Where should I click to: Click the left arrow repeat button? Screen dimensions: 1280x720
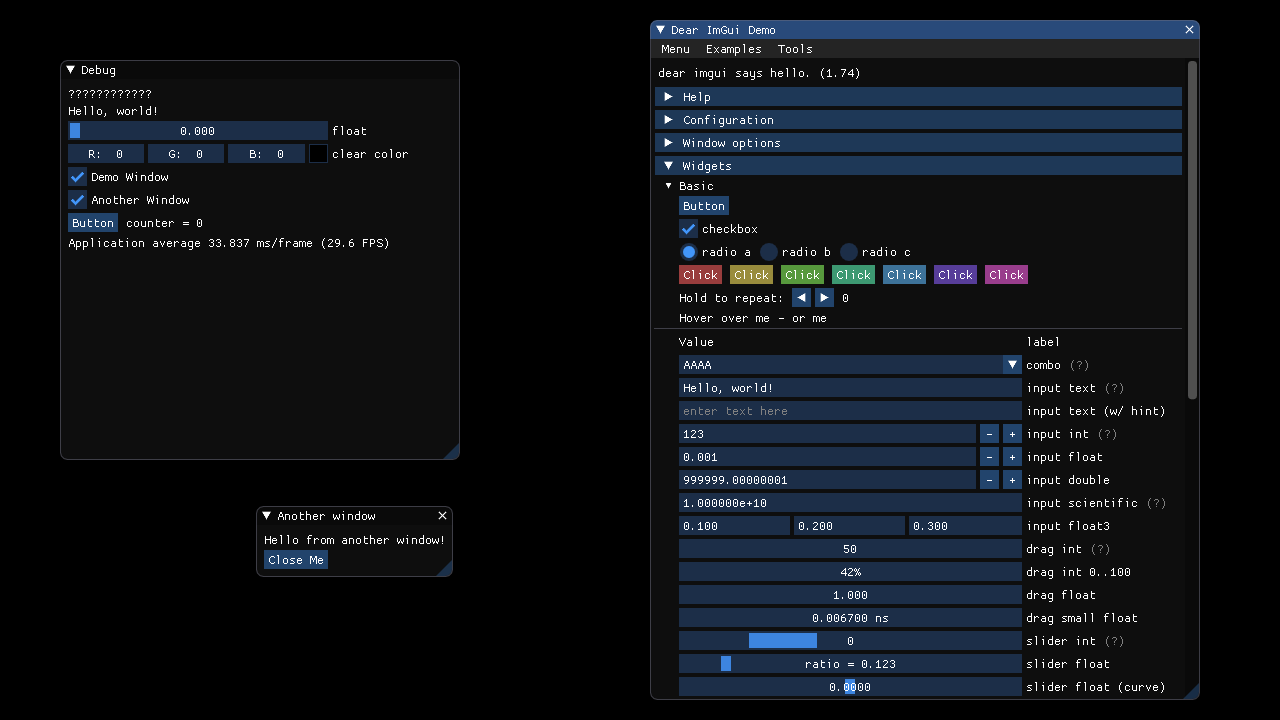[801, 298]
